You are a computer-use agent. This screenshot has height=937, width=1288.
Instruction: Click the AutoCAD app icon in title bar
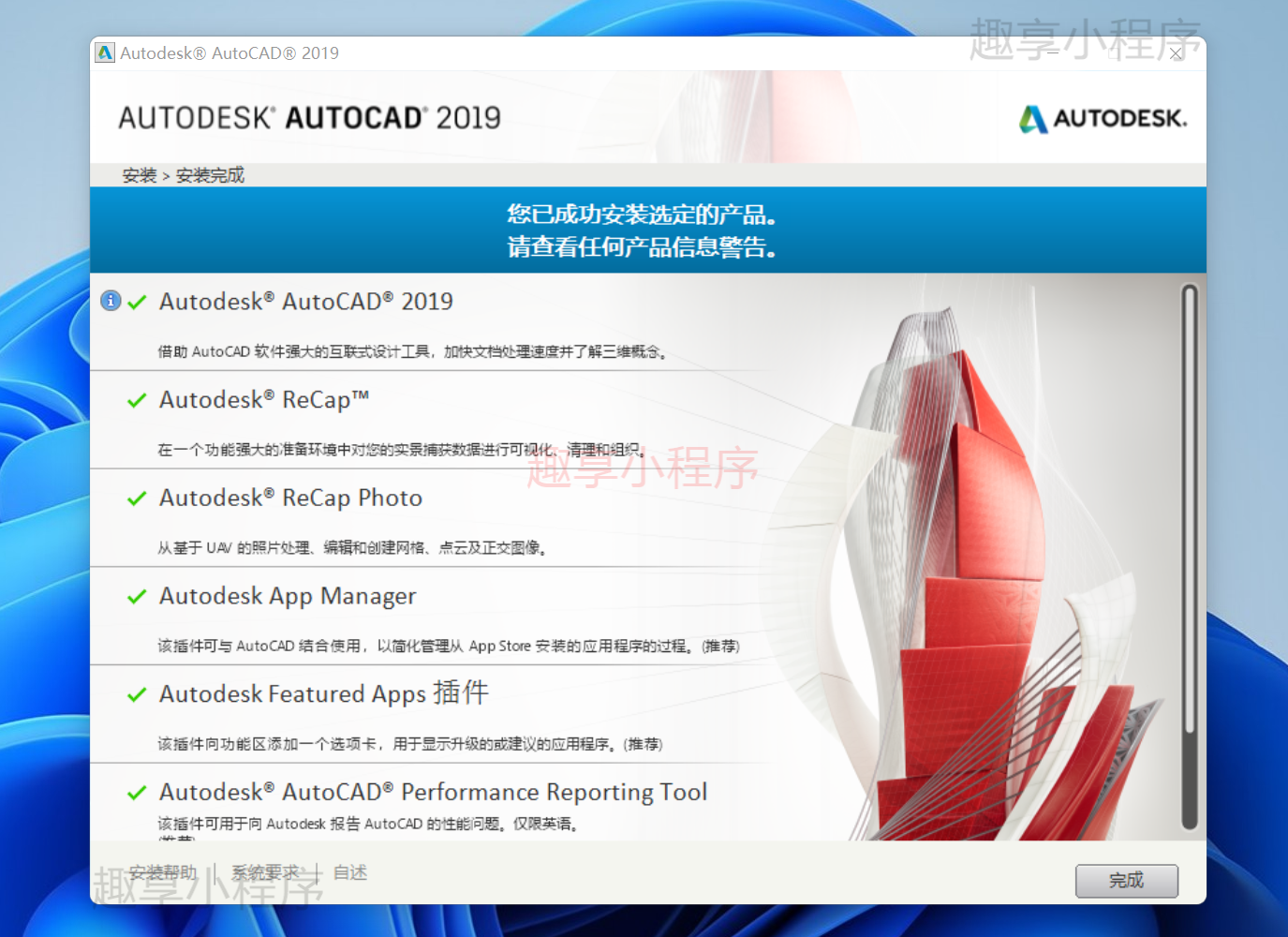105,53
